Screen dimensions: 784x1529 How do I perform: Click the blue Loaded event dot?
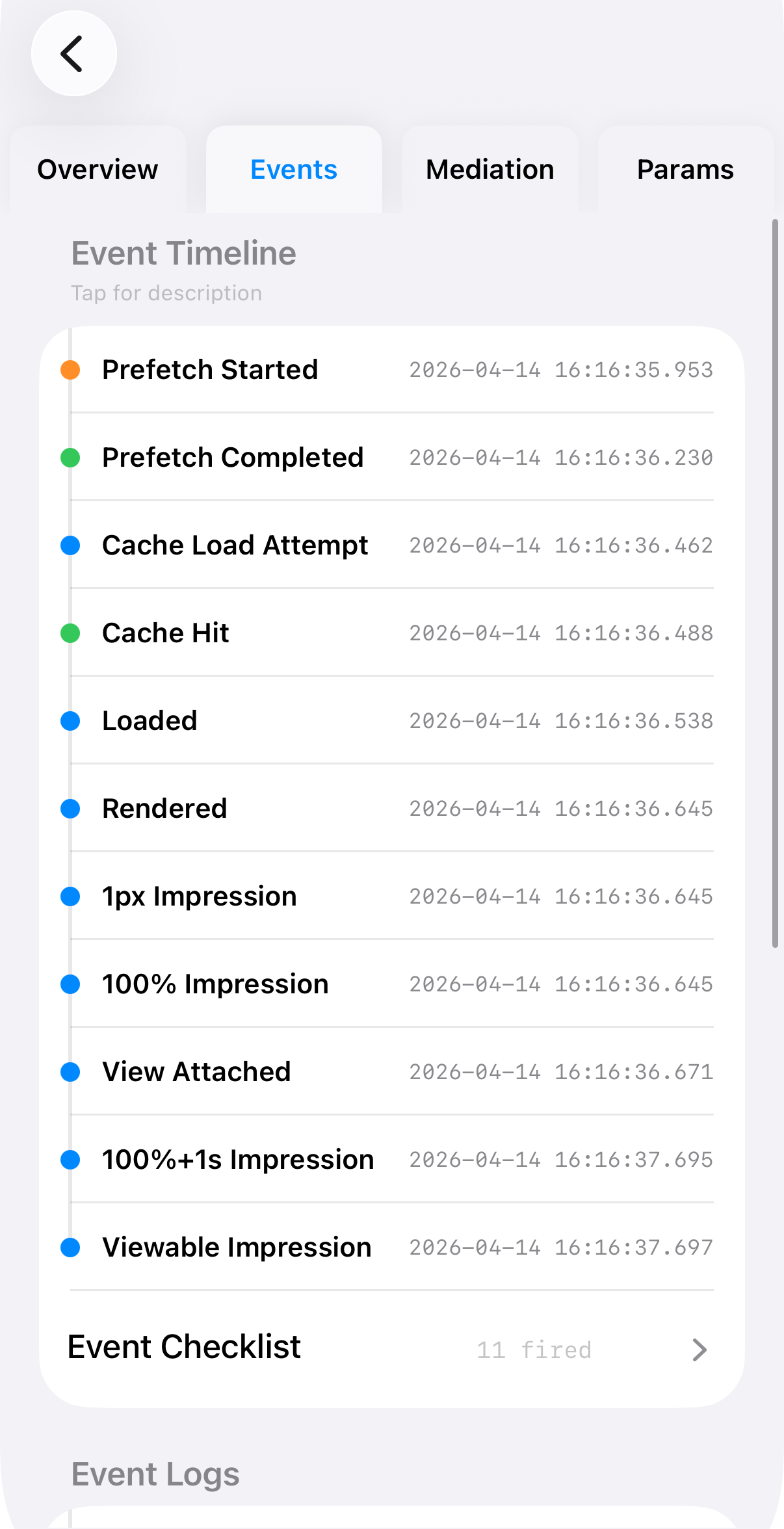pyautogui.click(x=70, y=721)
